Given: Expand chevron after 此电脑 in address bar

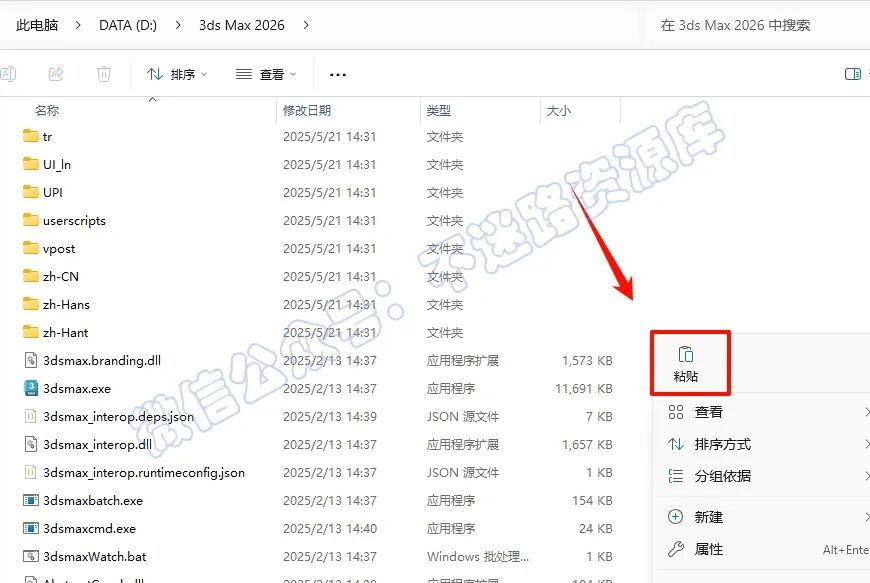Looking at the screenshot, I should (x=78, y=25).
